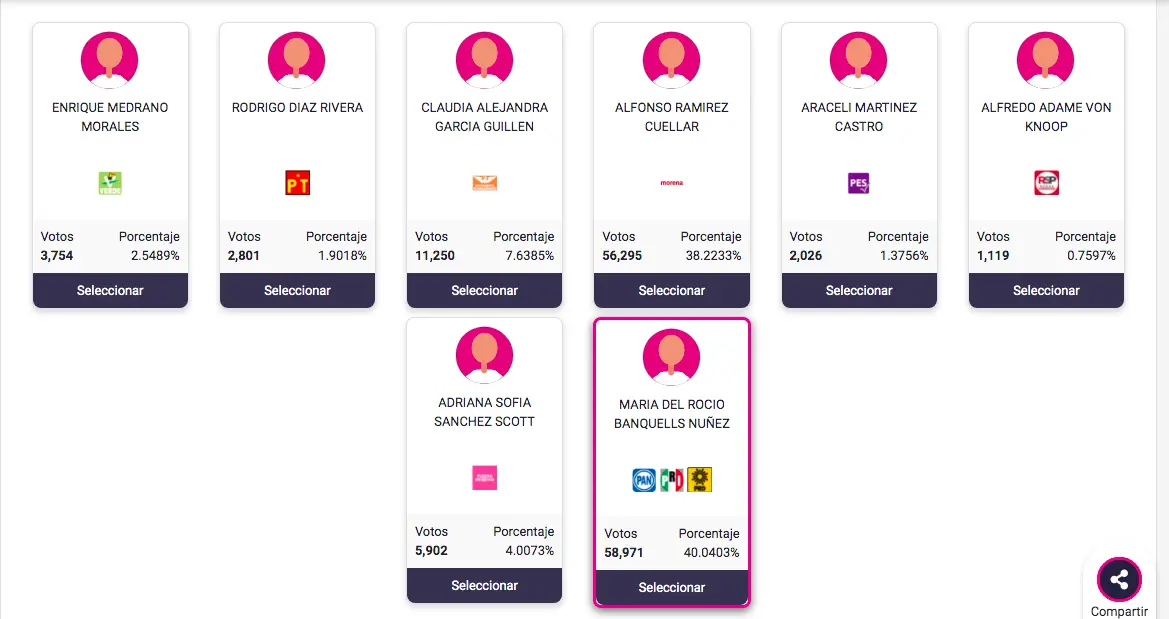
Task: Select candidate Rodrigo Diaz Rivera
Action: pos(297,291)
